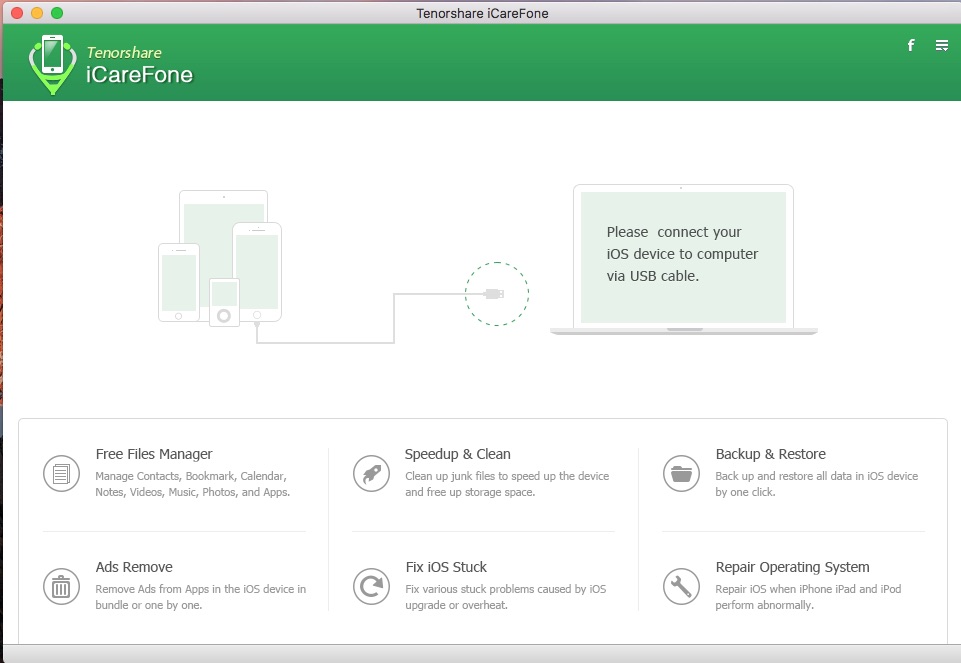Click the Repair Operating System wrench icon
Image resolution: width=961 pixels, height=663 pixels.
(682, 586)
